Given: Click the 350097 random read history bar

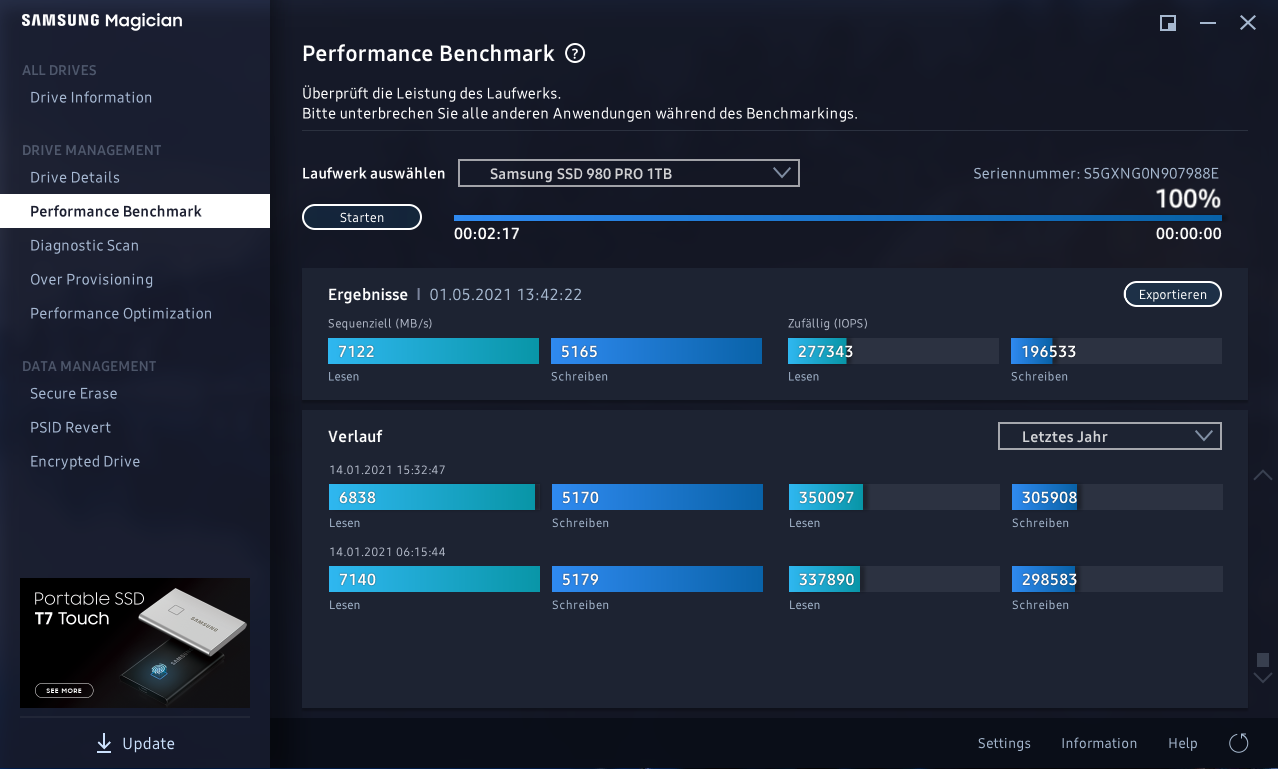Looking at the screenshot, I should (894, 497).
